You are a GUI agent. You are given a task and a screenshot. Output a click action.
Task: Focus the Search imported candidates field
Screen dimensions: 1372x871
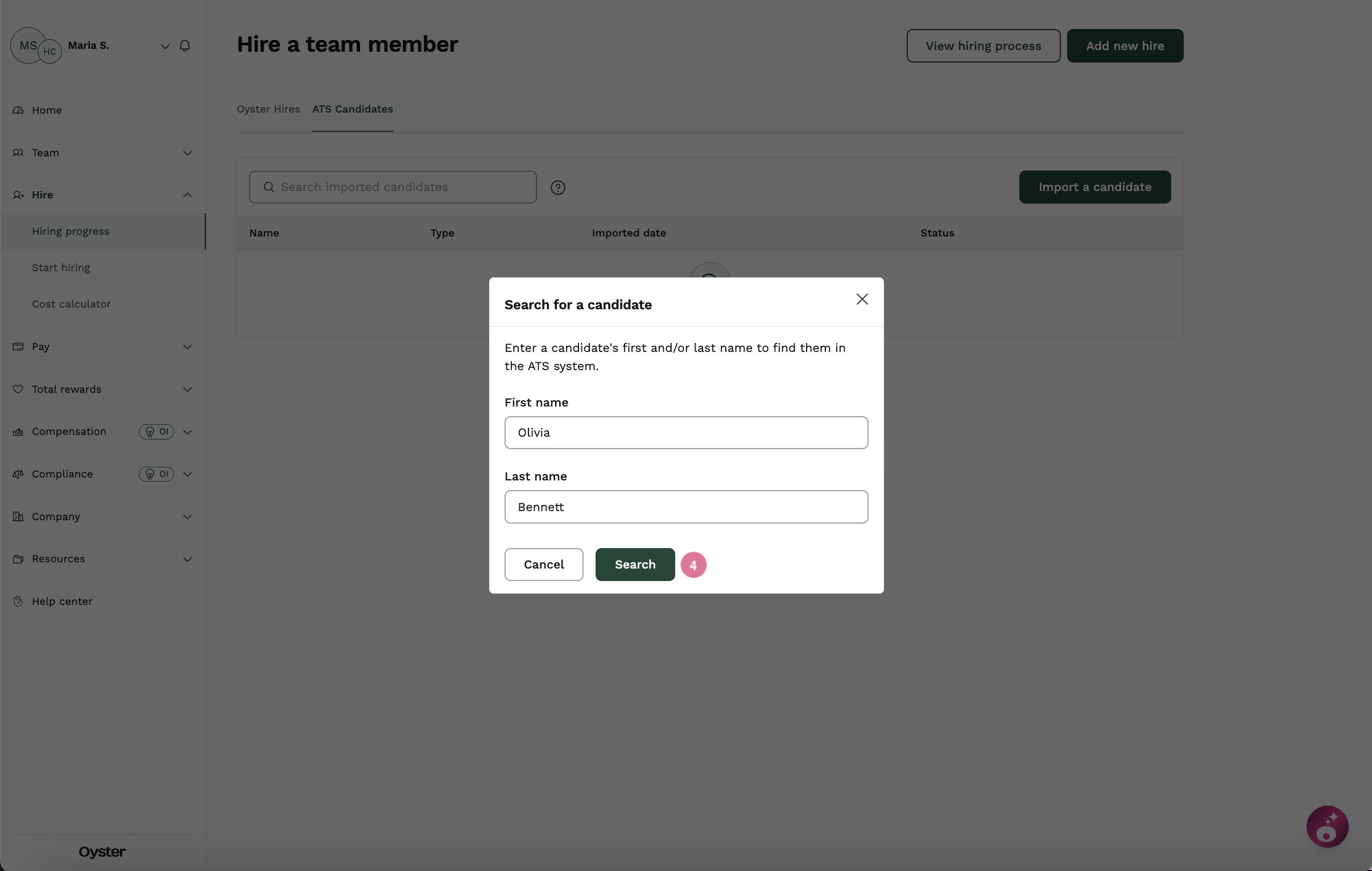coord(392,187)
